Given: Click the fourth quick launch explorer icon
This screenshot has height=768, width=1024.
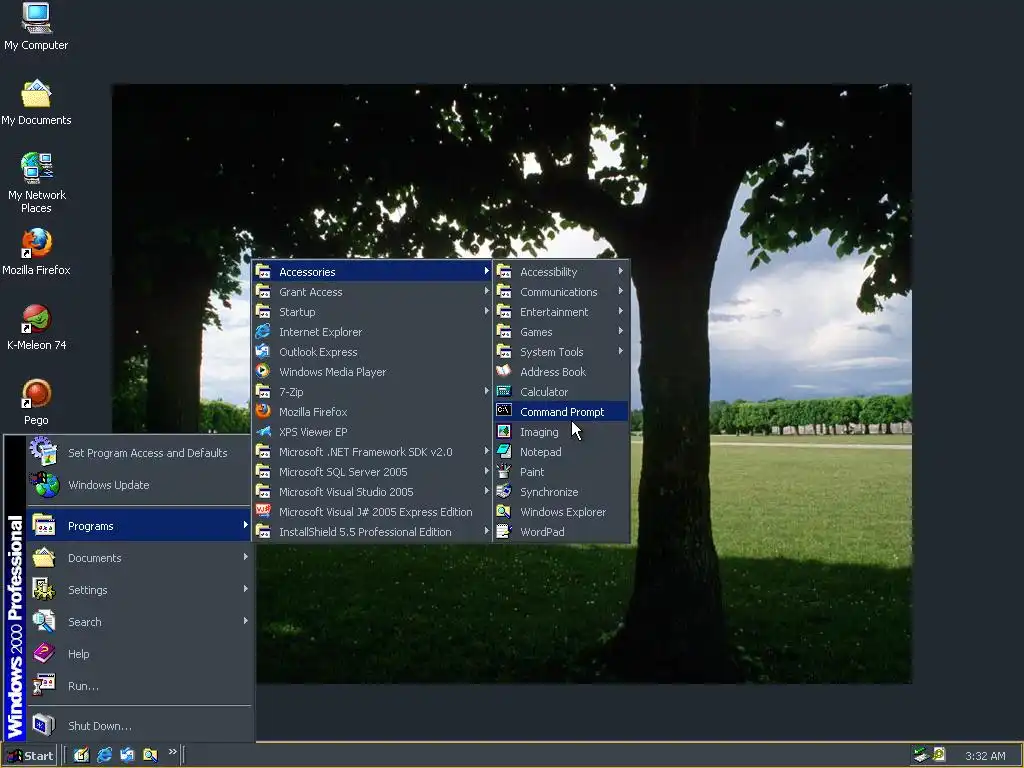Looking at the screenshot, I should coord(150,755).
